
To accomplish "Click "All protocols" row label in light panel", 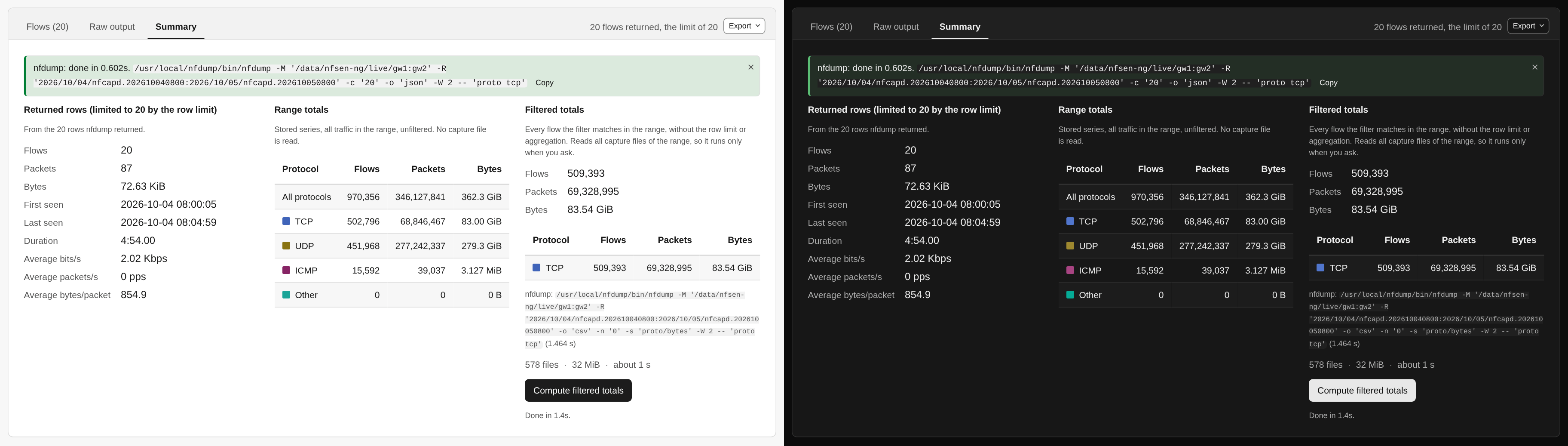I will click(307, 197).
